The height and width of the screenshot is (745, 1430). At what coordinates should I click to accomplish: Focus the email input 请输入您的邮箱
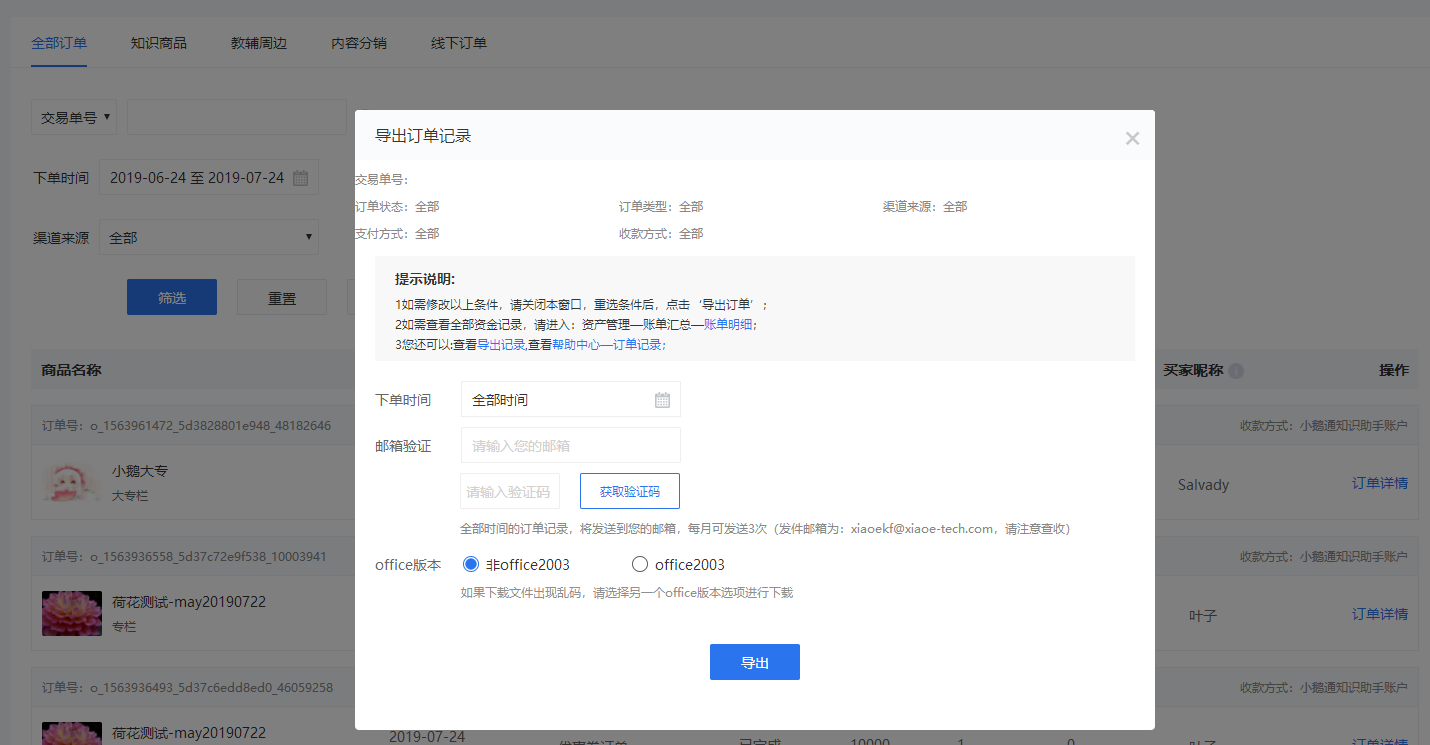(570, 445)
